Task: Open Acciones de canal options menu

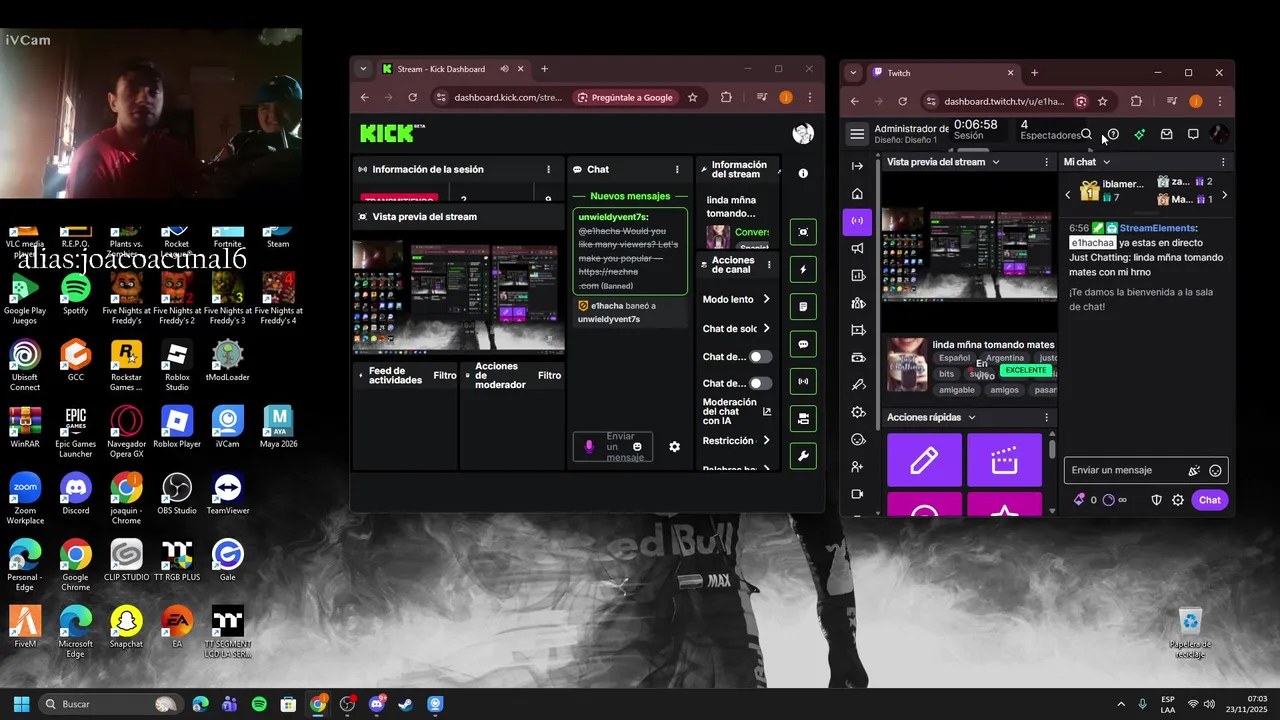Action: [769, 265]
